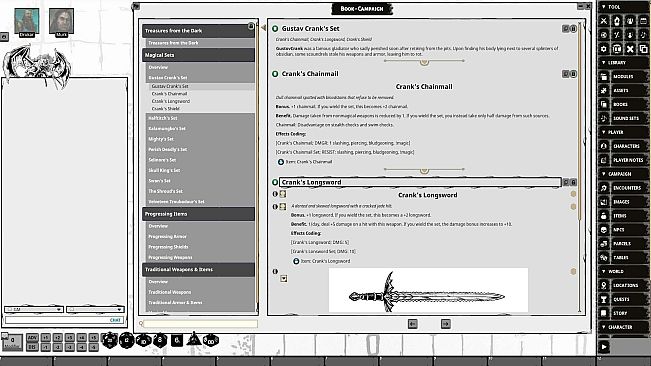Viewport: 651px width, 366px height.
Task: Toggle the -5 modifier button
Action: [x=94, y=347]
